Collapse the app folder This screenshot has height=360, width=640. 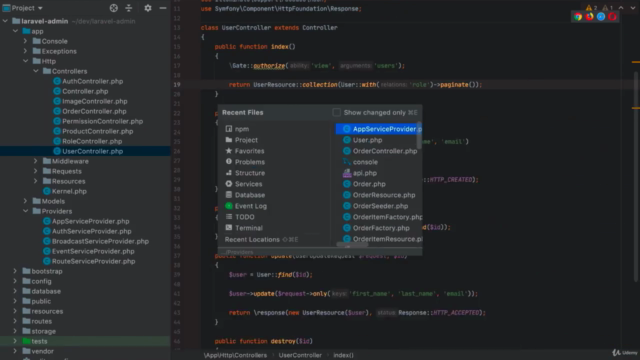click(x=16, y=31)
